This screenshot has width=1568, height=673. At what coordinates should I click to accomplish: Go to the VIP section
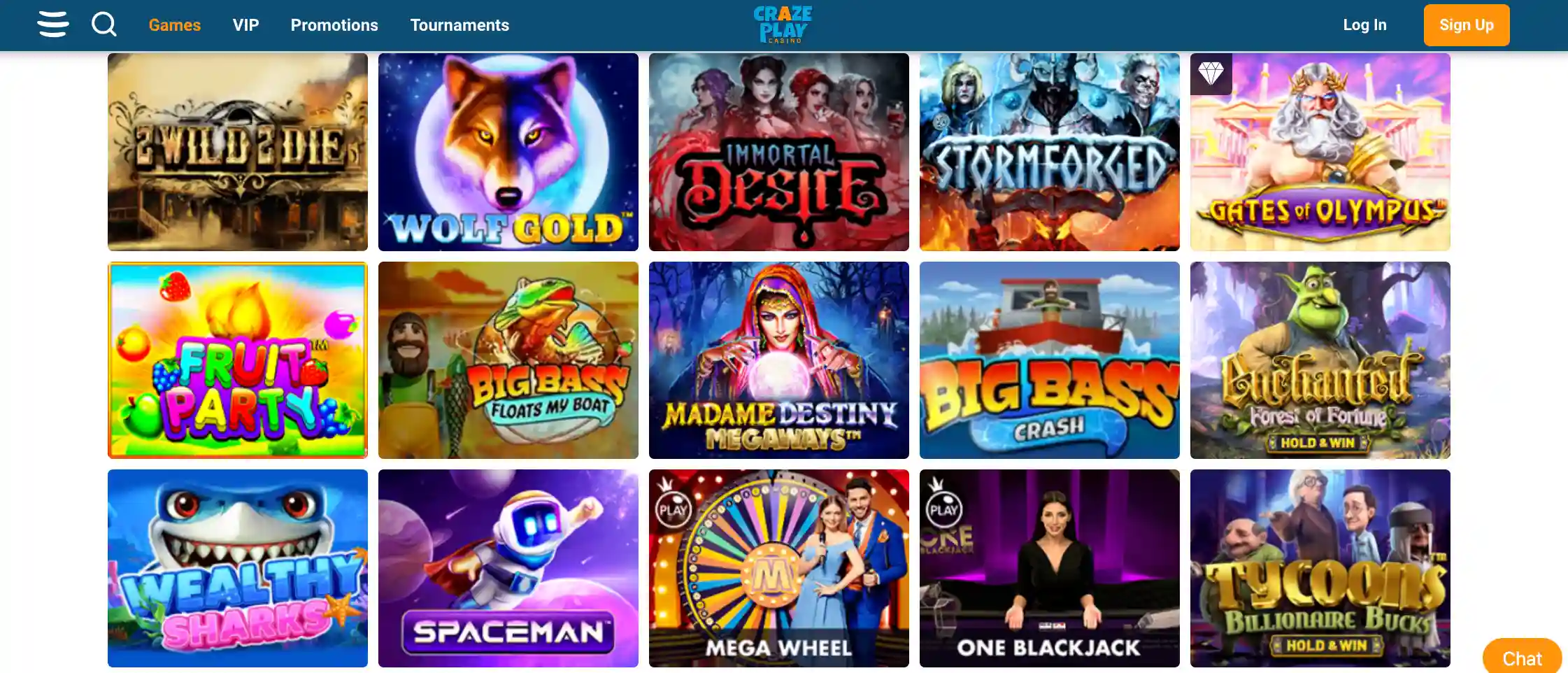click(245, 25)
